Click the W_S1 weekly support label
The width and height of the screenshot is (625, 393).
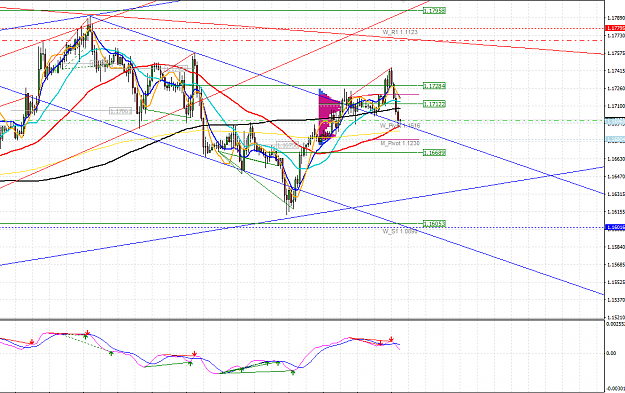(400, 231)
